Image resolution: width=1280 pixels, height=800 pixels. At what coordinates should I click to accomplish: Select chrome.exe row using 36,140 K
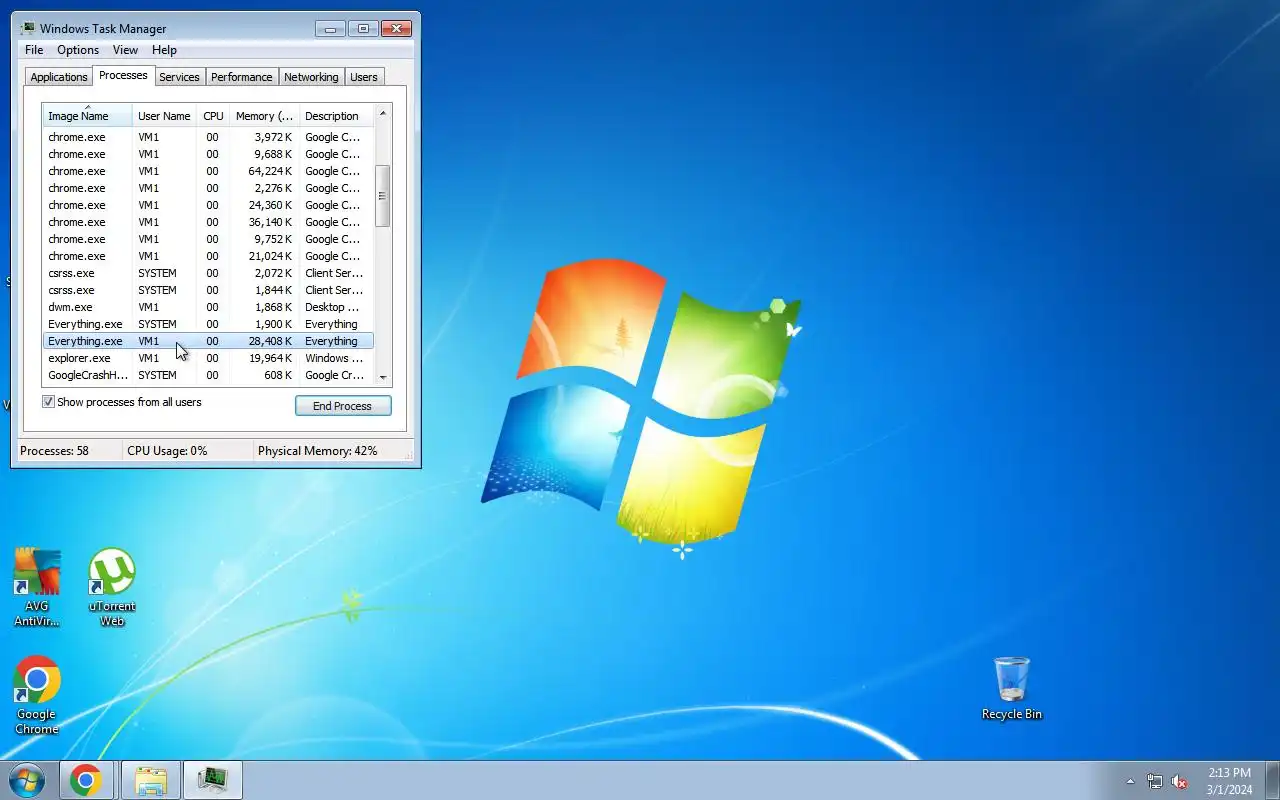(208, 222)
